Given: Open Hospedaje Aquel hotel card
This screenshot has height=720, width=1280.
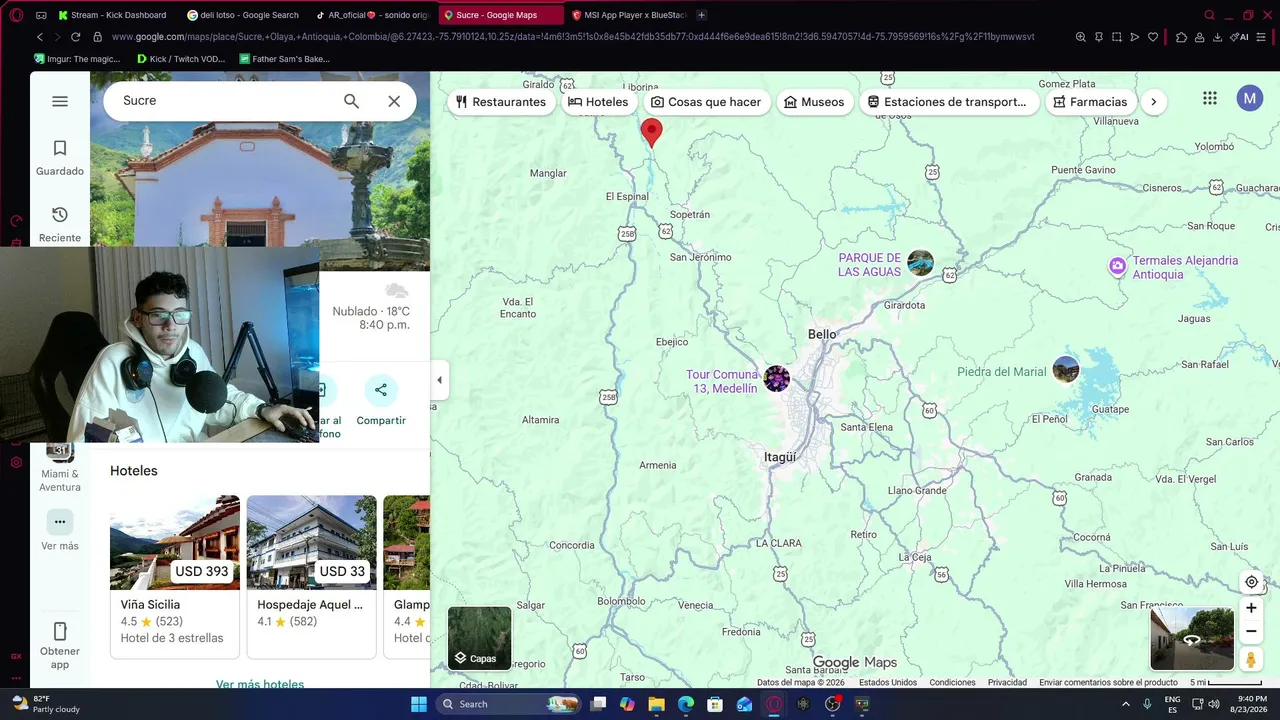Looking at the screenshot, I should point(312,577).
